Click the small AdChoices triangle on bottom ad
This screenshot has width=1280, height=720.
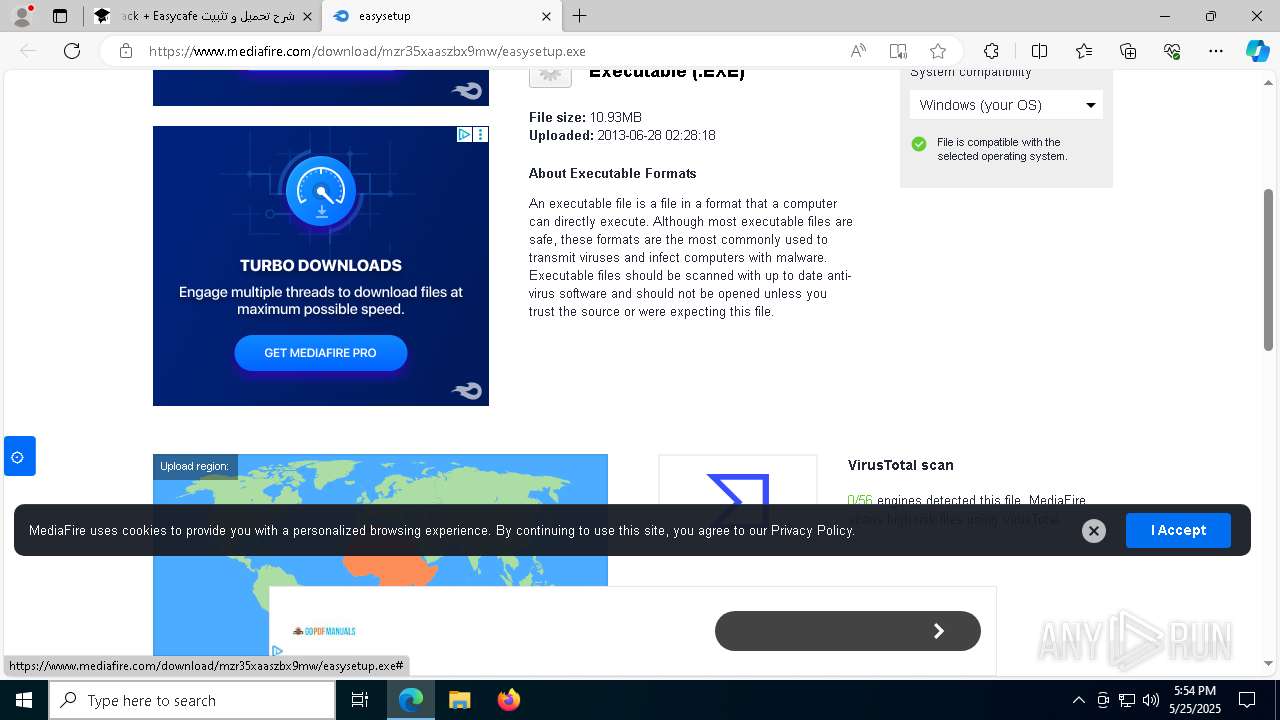[x=277, y=651]
